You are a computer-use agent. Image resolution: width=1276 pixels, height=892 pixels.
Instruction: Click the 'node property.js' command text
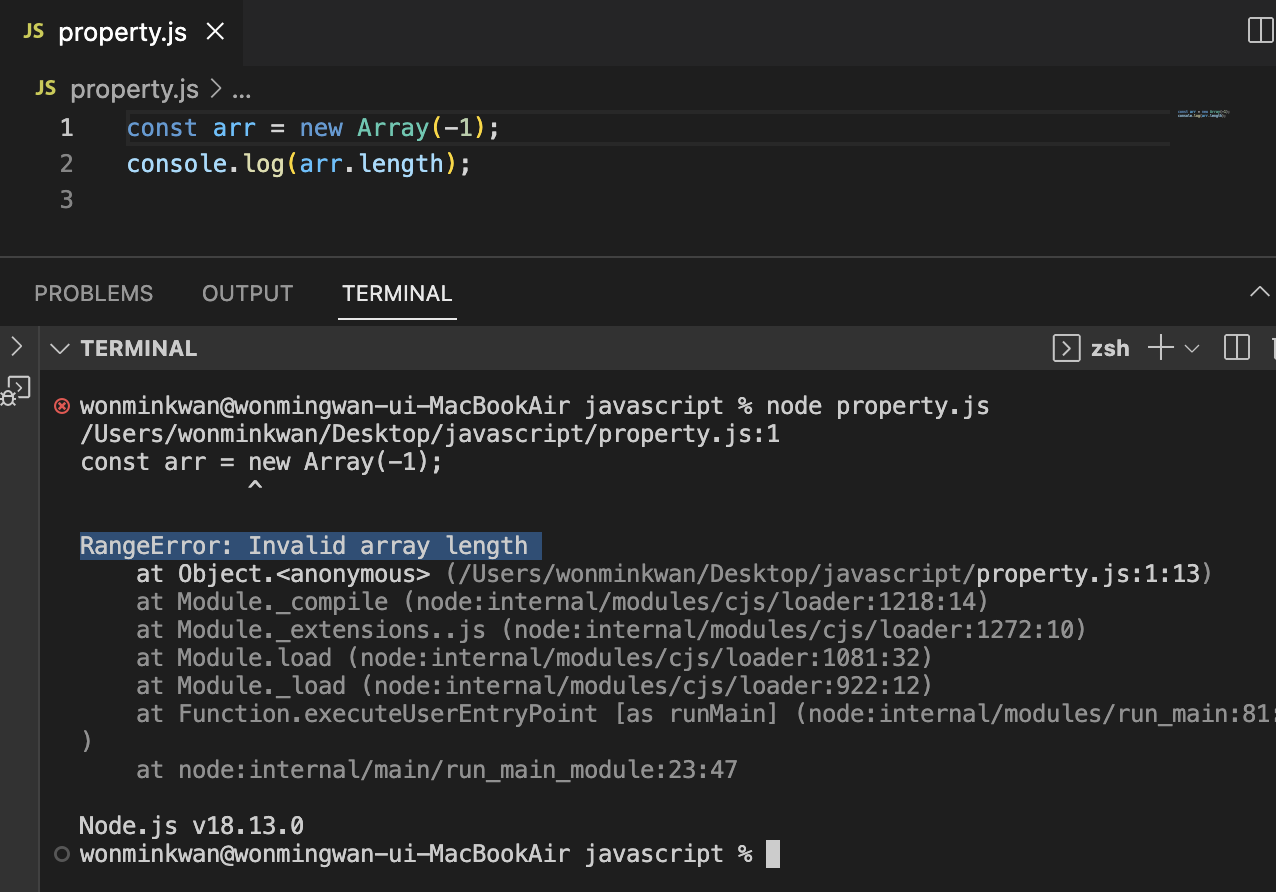[x=878, y=406]
